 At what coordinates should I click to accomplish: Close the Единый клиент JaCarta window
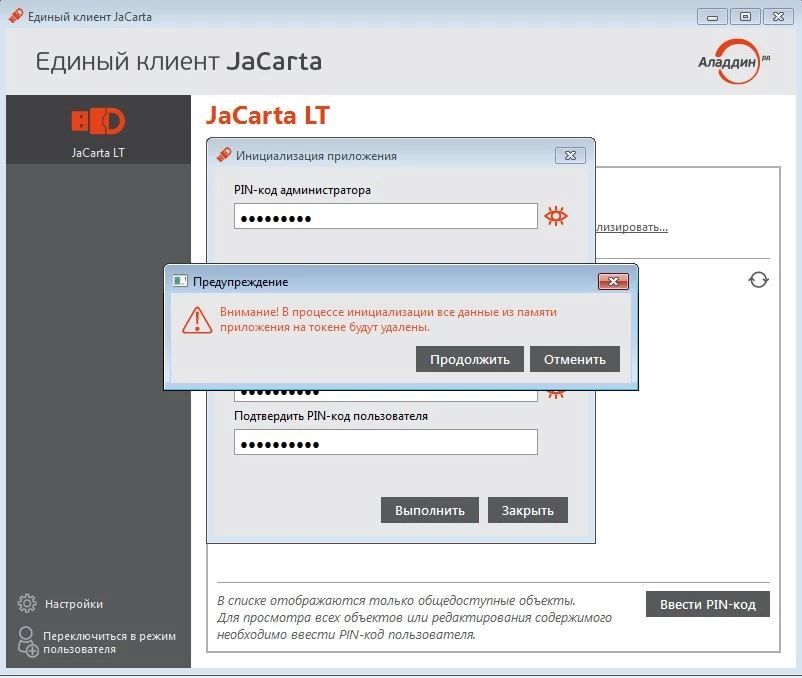pos(778,17)
